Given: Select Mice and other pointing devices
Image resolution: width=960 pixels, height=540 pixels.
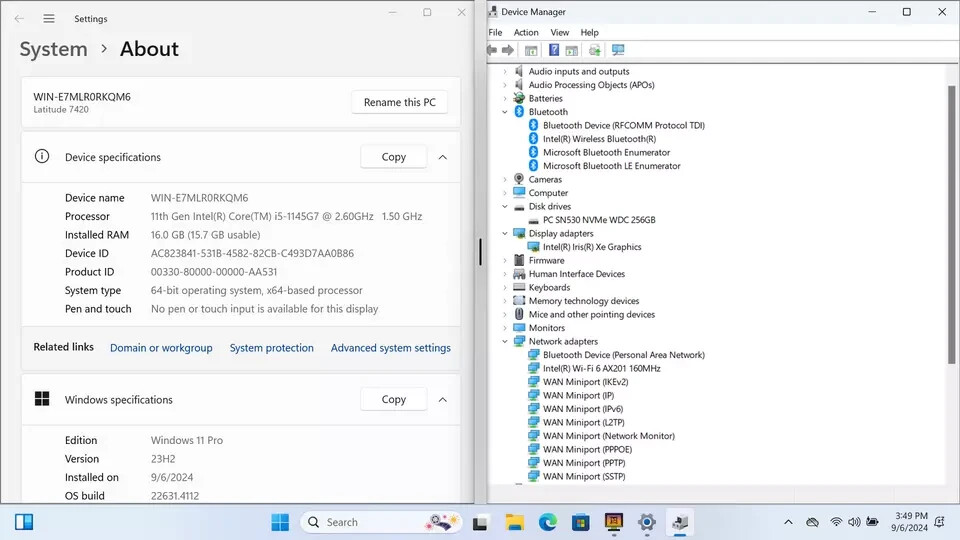Looking at the screenshot, I should click(591, 315).
